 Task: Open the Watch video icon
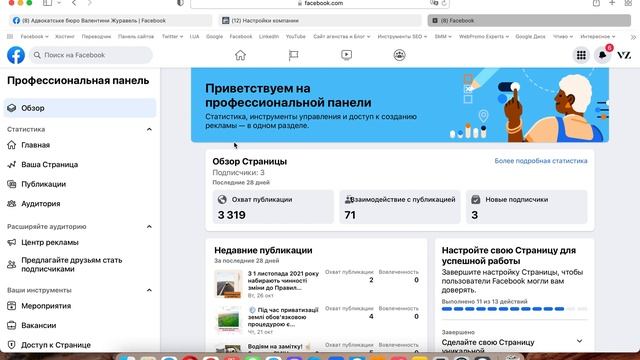tap(347, 55)
